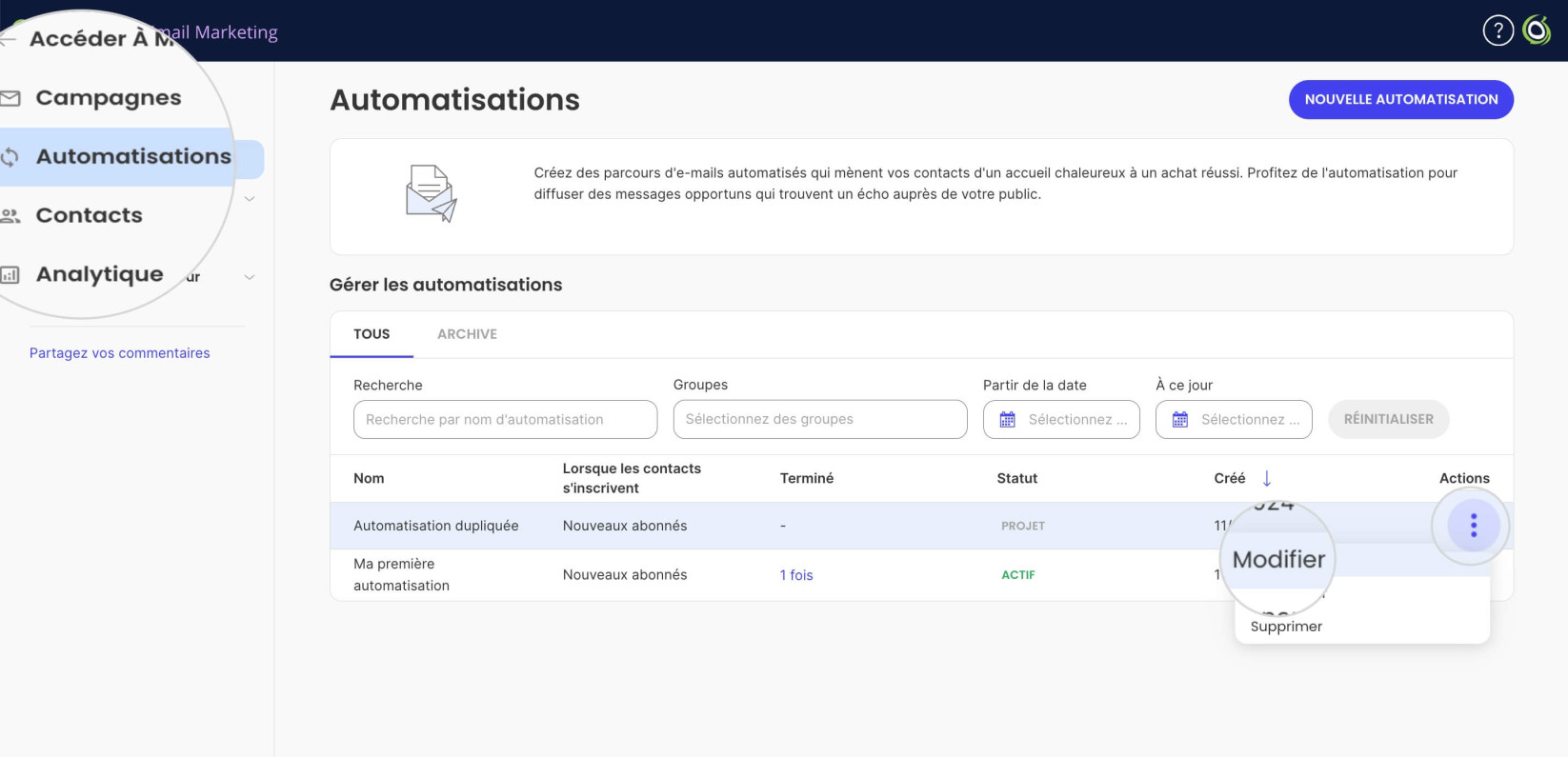Click the Lorsque les contacts s'inscrivent header
The image size is (1568, 757).
tap(632, 478)
